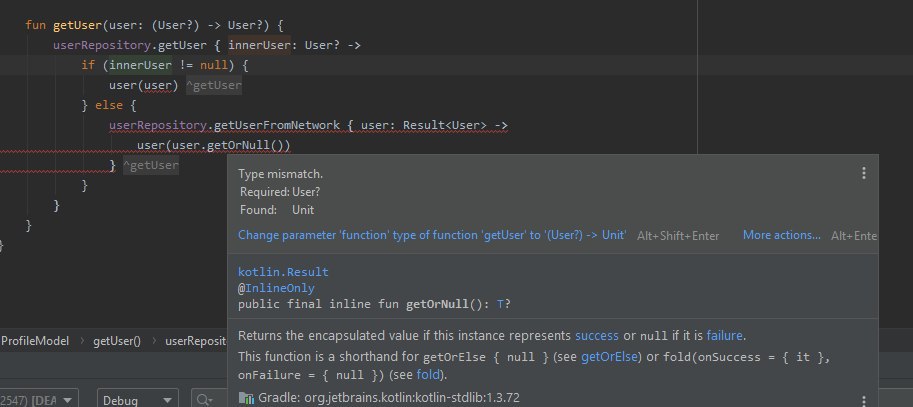Click 'getOrNull()' in the function signature of the popup
Viewport: 913px width, 407px height.
point(444,304)
